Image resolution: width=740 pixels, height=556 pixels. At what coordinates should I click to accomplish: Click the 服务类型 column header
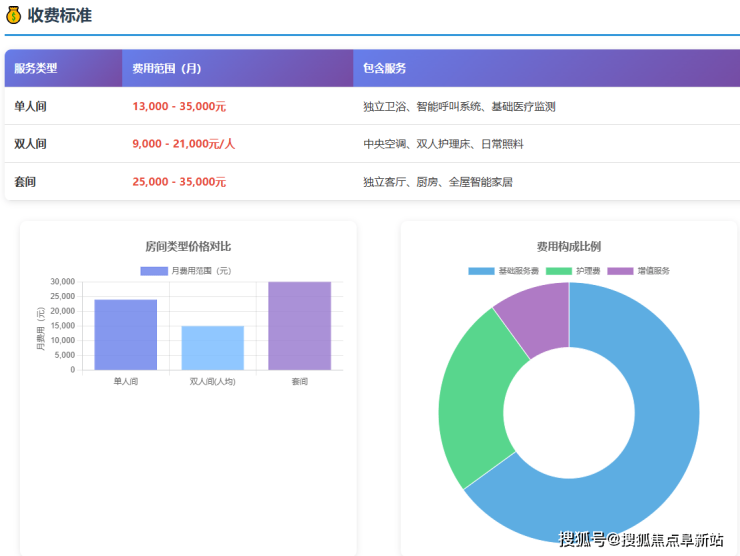36,68
